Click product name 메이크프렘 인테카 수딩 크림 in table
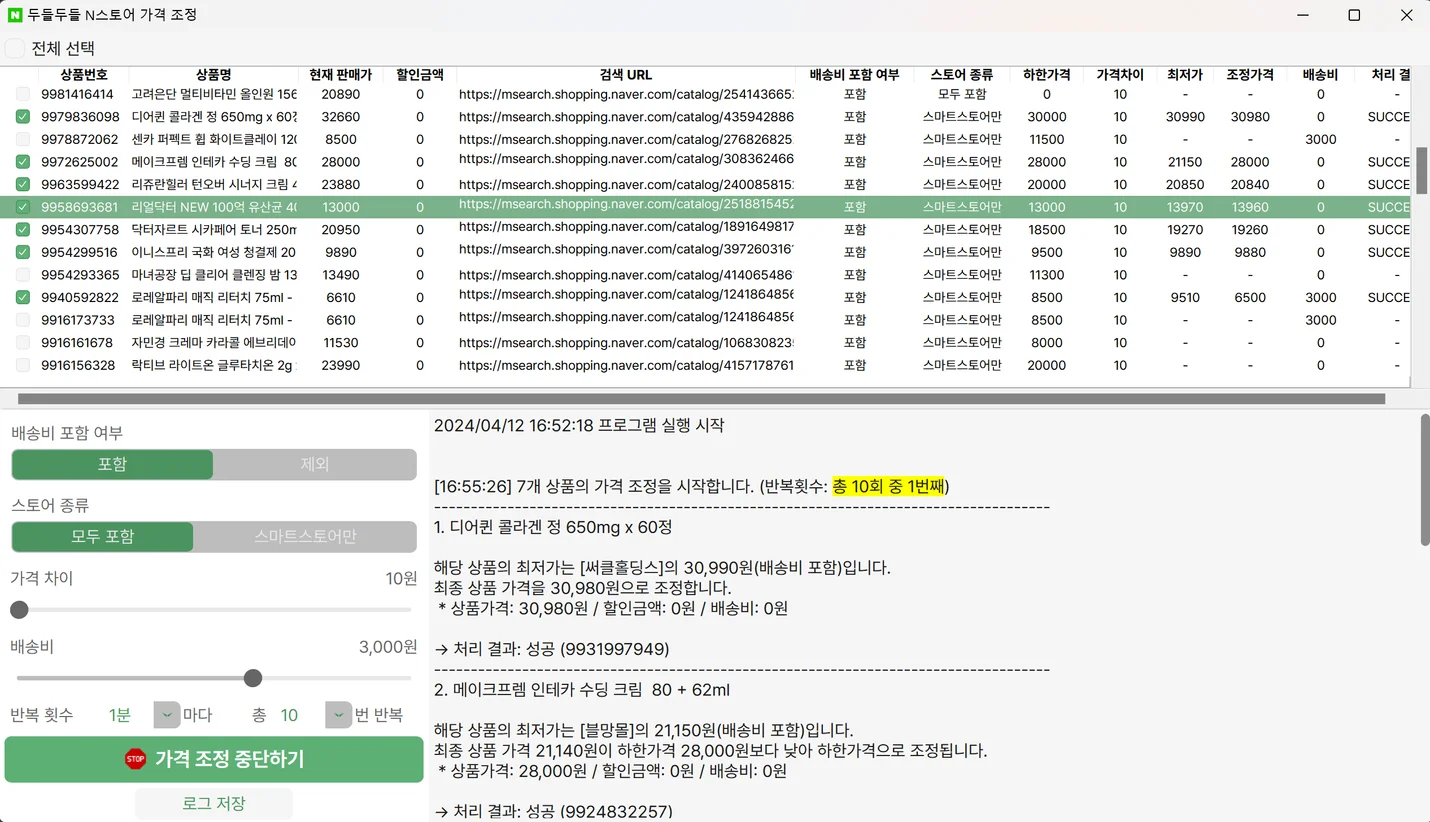This screenshot has height=822, width=1430. (x=214, y=162)
